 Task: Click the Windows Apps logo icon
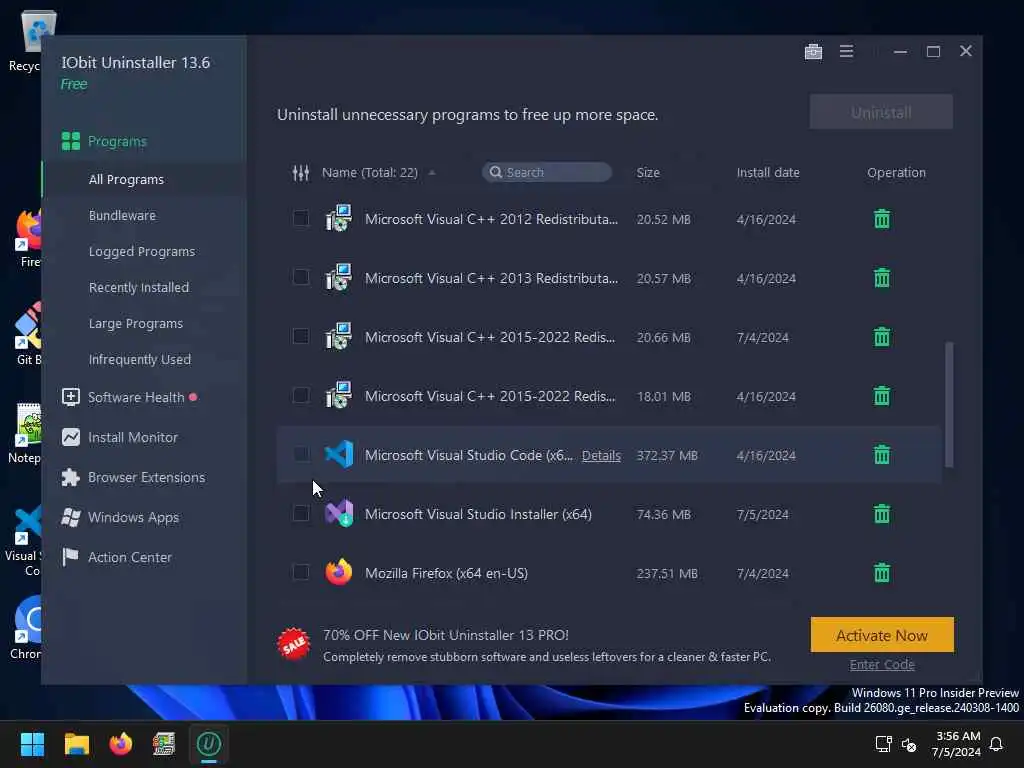click(x=71, y=517)
